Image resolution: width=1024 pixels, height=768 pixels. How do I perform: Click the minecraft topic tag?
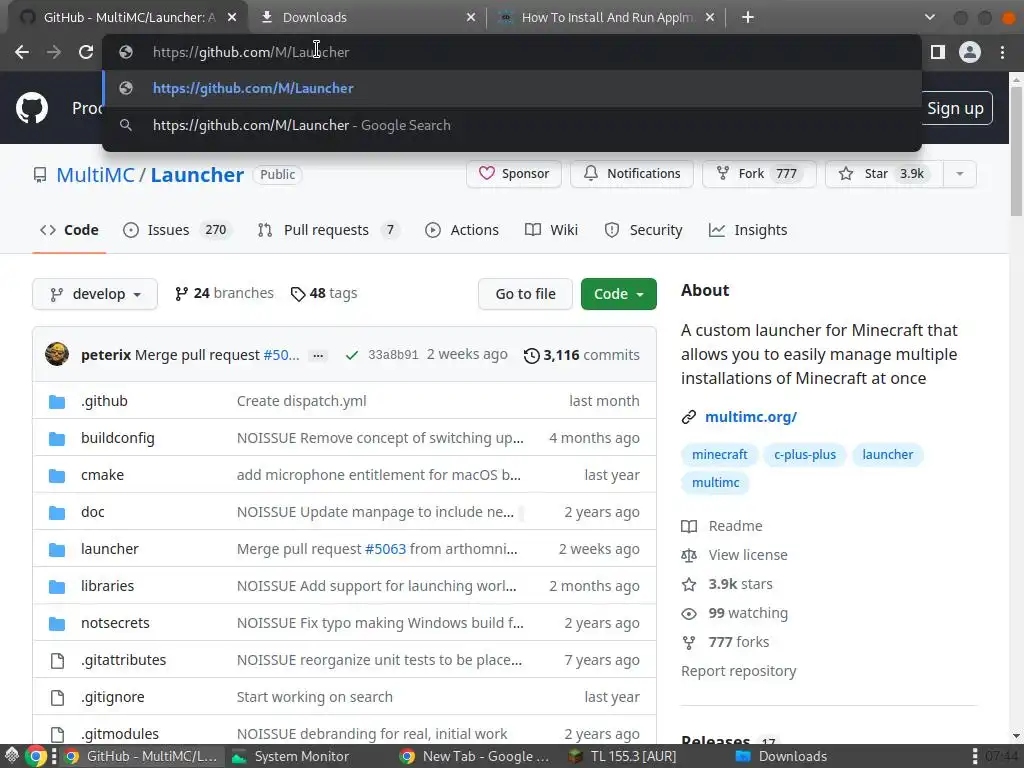click(x=720, y=455)
